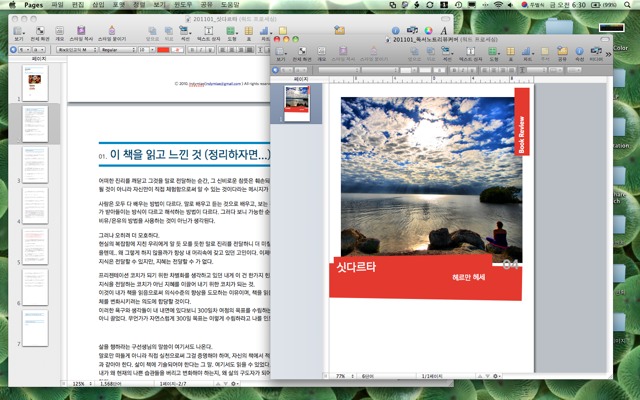Expand toolbar overflow chevron in front window
Screen dimensions: 640x400
(x=609, y=54)
